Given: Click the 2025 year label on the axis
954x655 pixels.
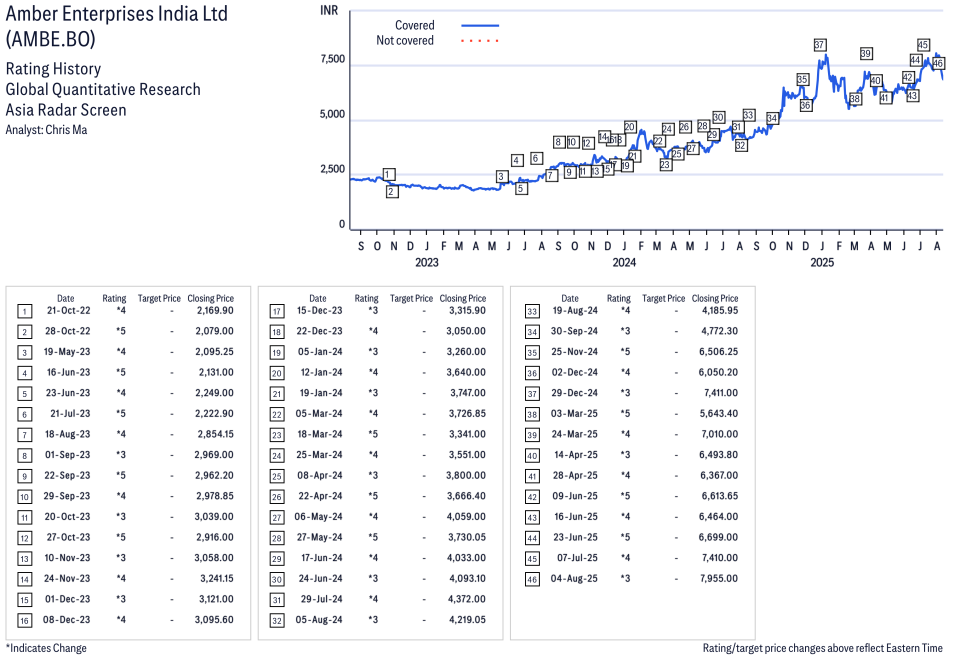Looking at the screenshot, I should [822, 262].
